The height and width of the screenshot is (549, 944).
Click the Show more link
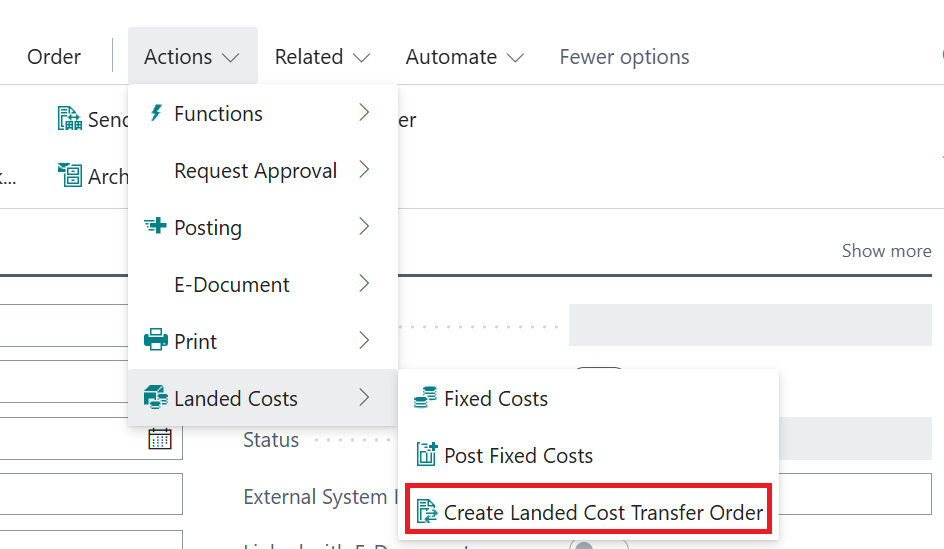tap(886, 251)
